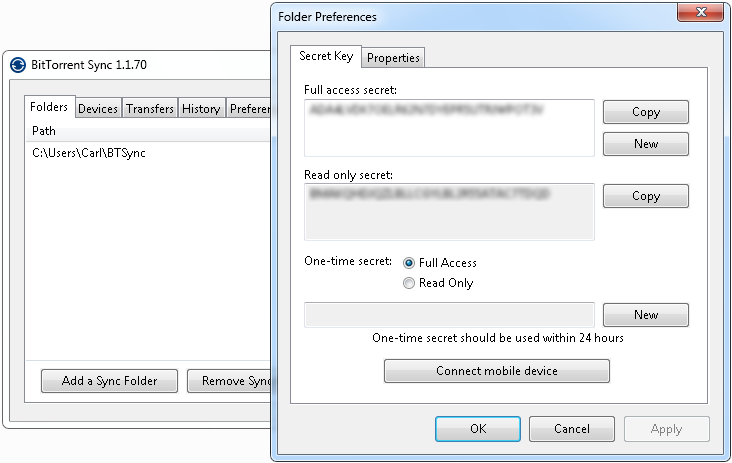
Task: Click Connect mobile device button
Action: click(x=497, y=371)
